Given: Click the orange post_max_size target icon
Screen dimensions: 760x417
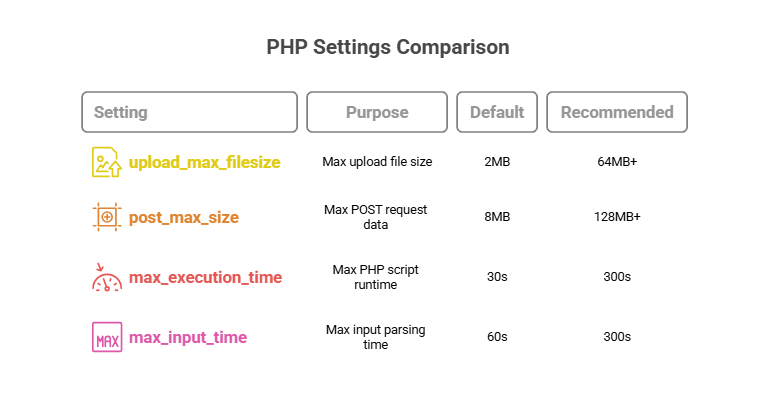Looking at the screenshot, I should click(x=107, y=217).
